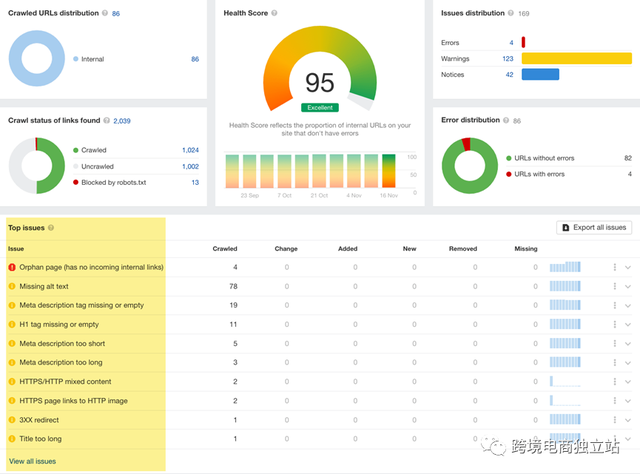Viewport: 640px width, 474px height.
Task: Click help icon beside Top issues heading
Action: coord(51,228)
